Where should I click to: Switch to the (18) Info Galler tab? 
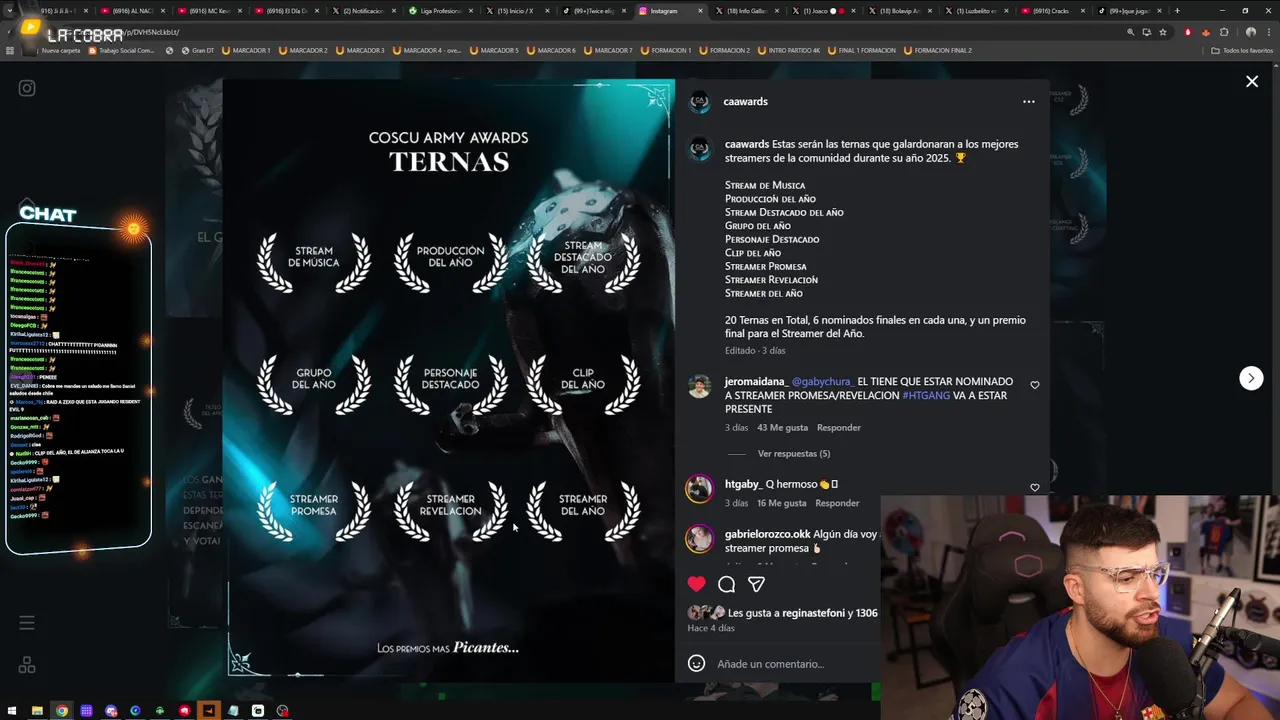745,11
